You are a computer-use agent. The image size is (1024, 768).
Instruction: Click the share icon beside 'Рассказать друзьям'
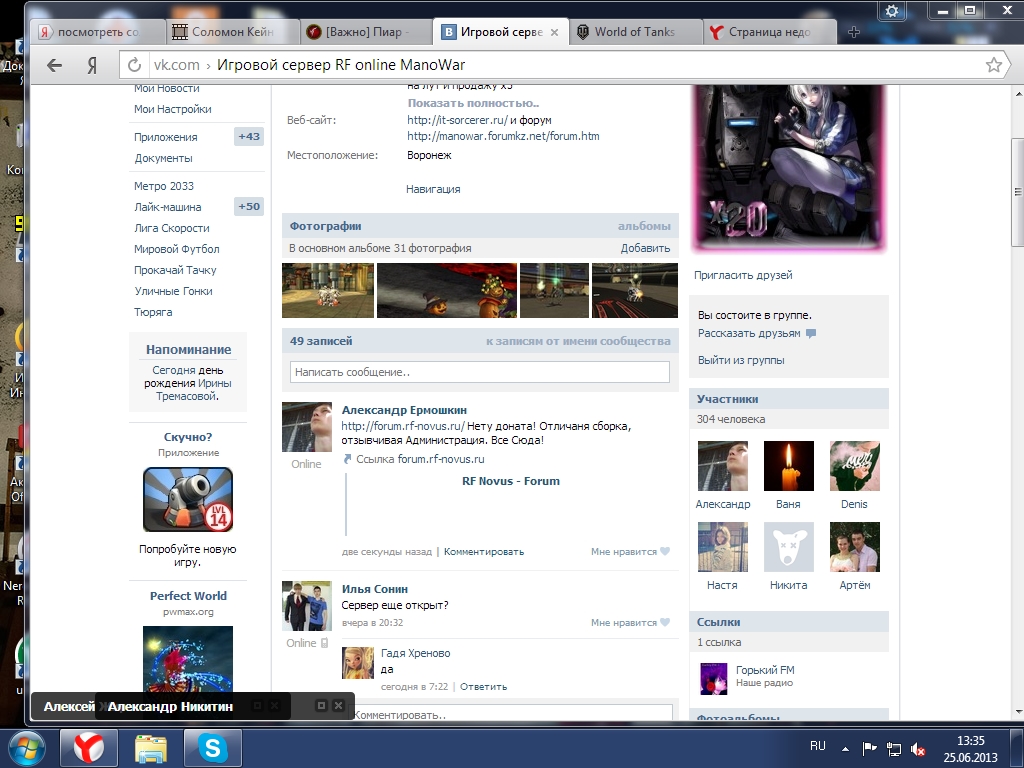pyautogui.click(x=811, y=333)
